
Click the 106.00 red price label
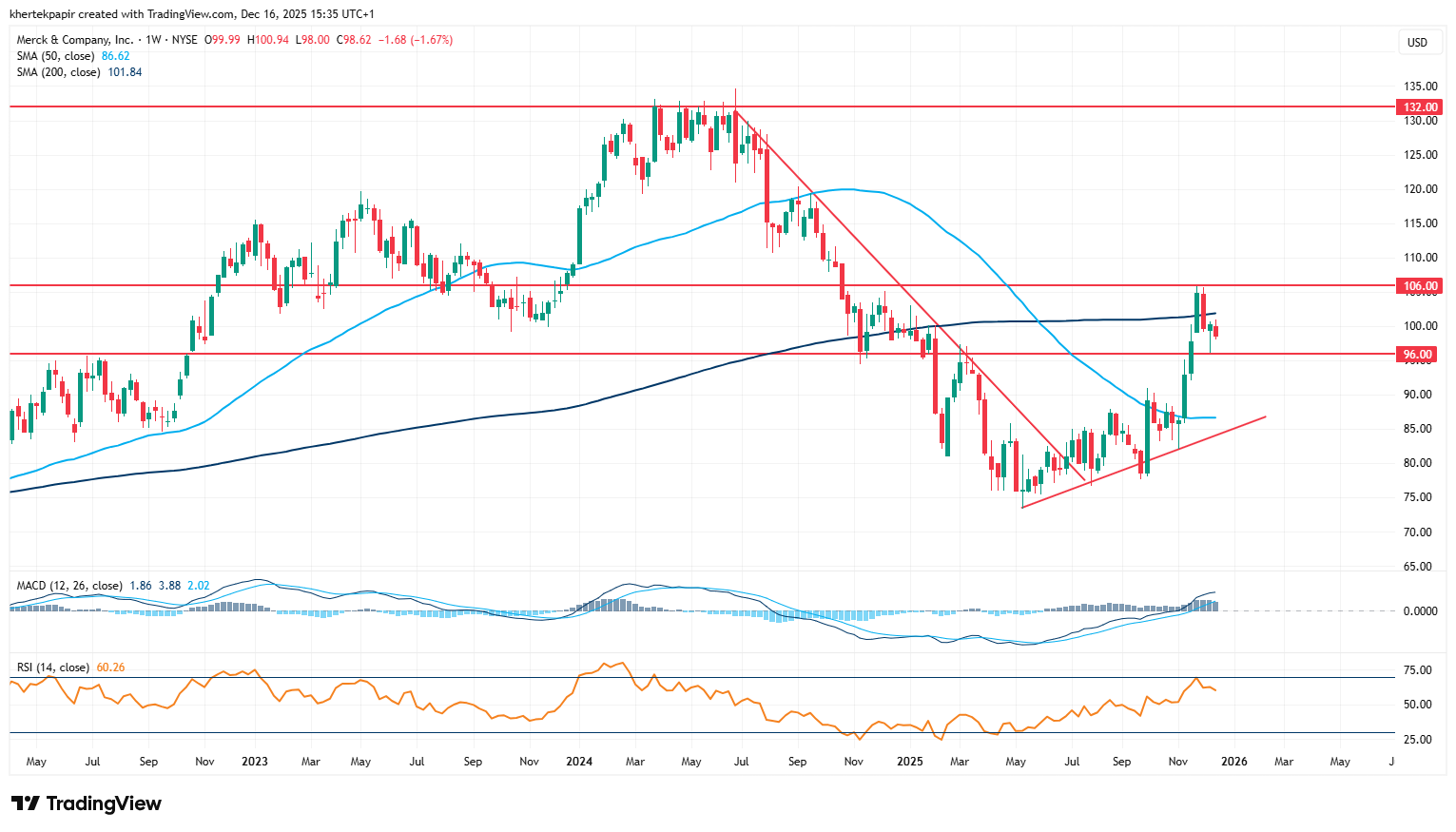(x=1420, y=286)
